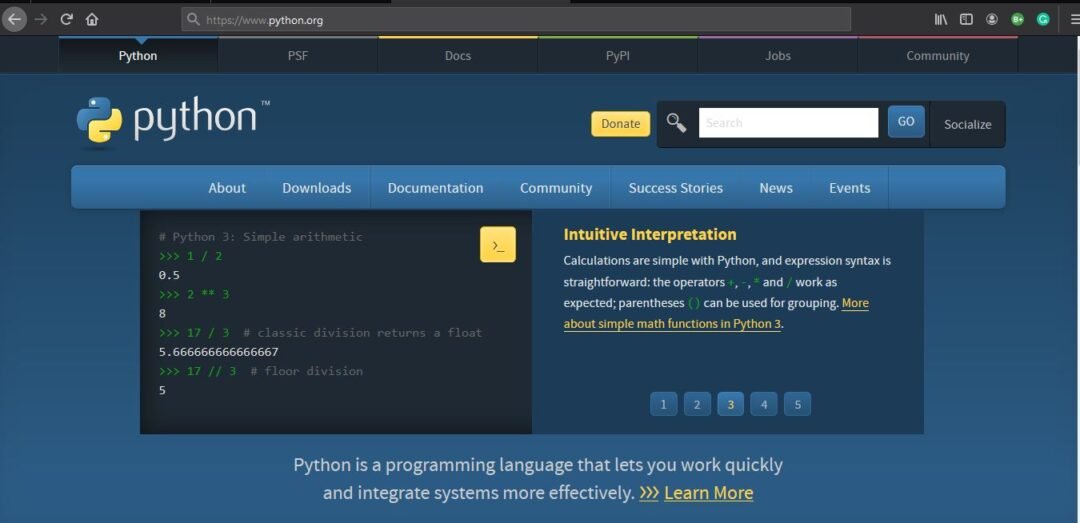Click the code line '>>> 1 / 2'
1080x523 pixels.
click(190, 256)
